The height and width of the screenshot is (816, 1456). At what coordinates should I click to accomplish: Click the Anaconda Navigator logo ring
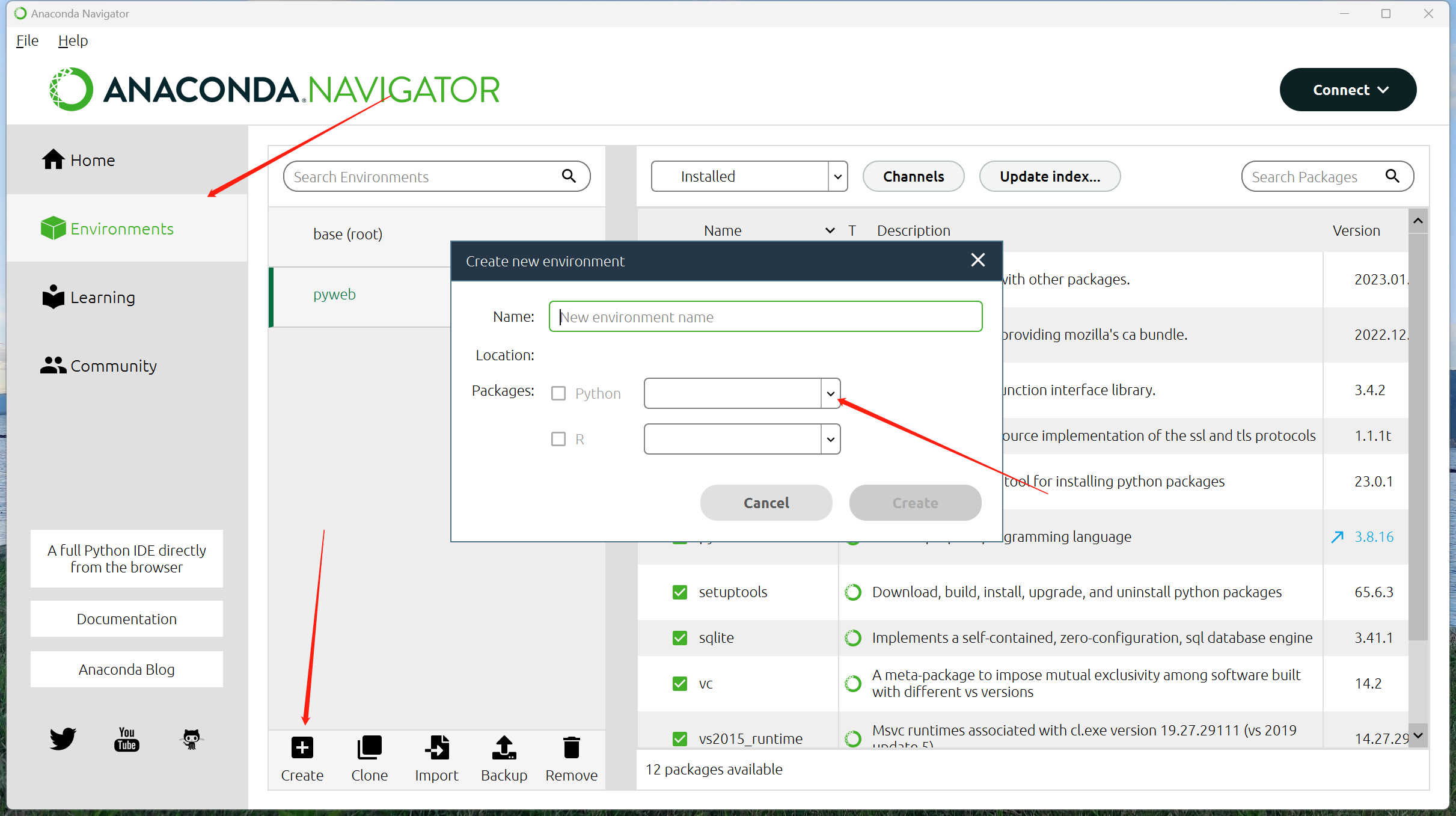(71, 89)
